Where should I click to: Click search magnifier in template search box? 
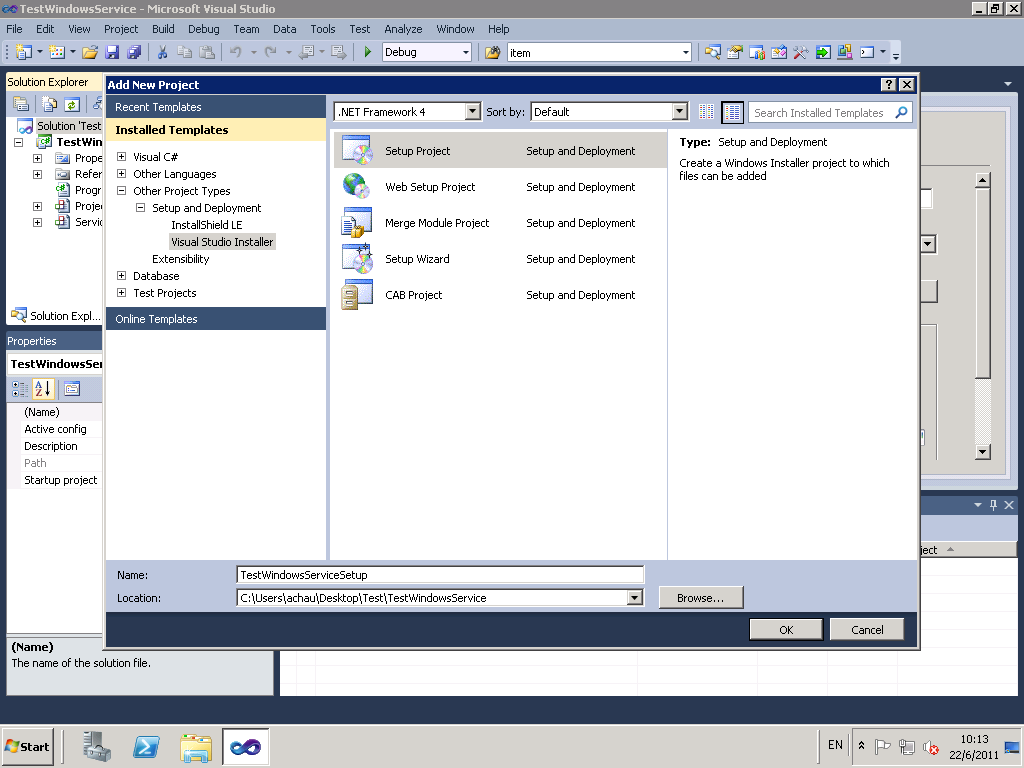tap(901, 112)
